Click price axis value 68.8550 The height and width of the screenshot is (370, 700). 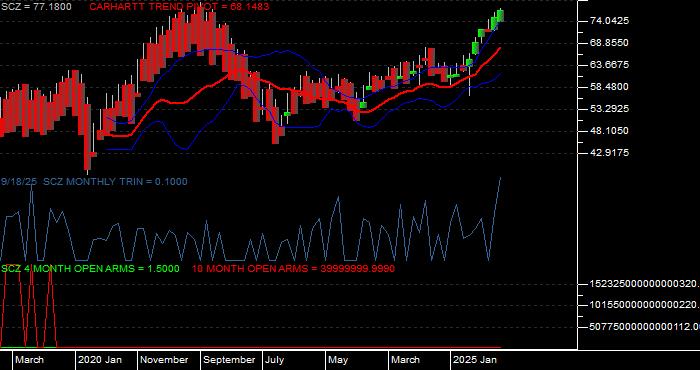click(609, 43)
